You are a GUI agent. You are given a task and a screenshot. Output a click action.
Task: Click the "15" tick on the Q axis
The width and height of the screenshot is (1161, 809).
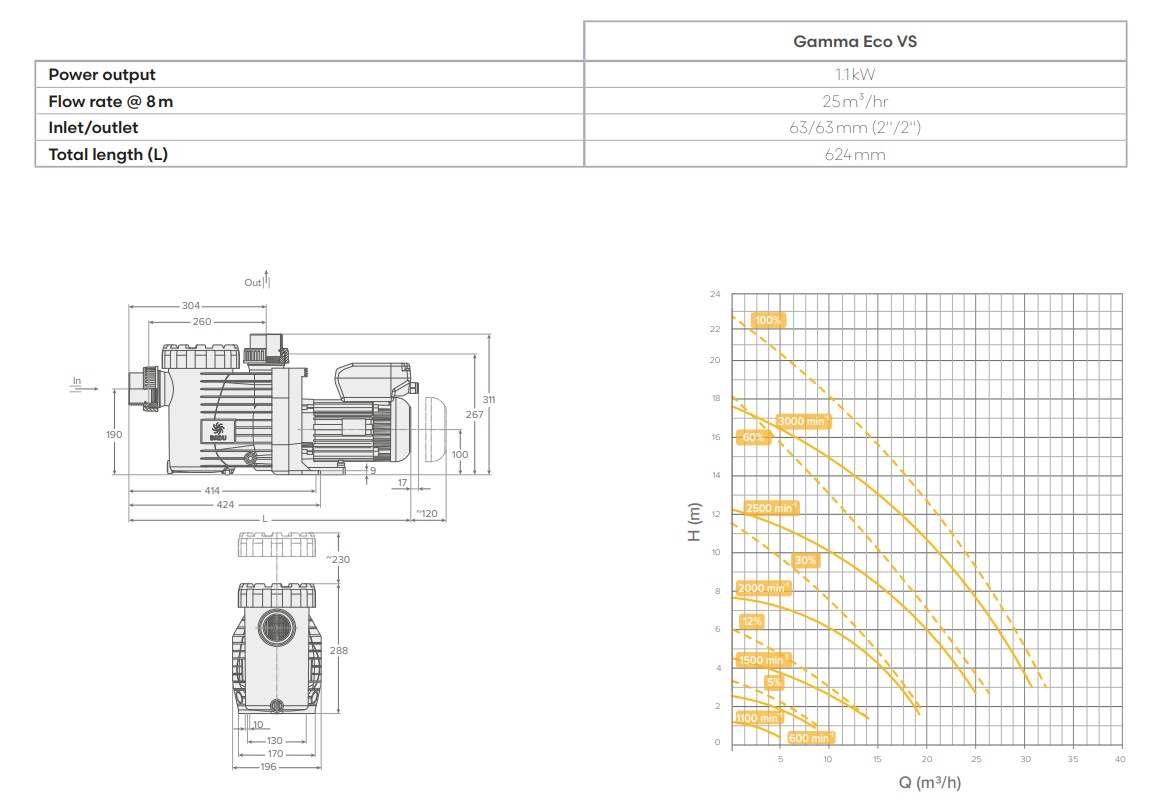tap(877, 759)
